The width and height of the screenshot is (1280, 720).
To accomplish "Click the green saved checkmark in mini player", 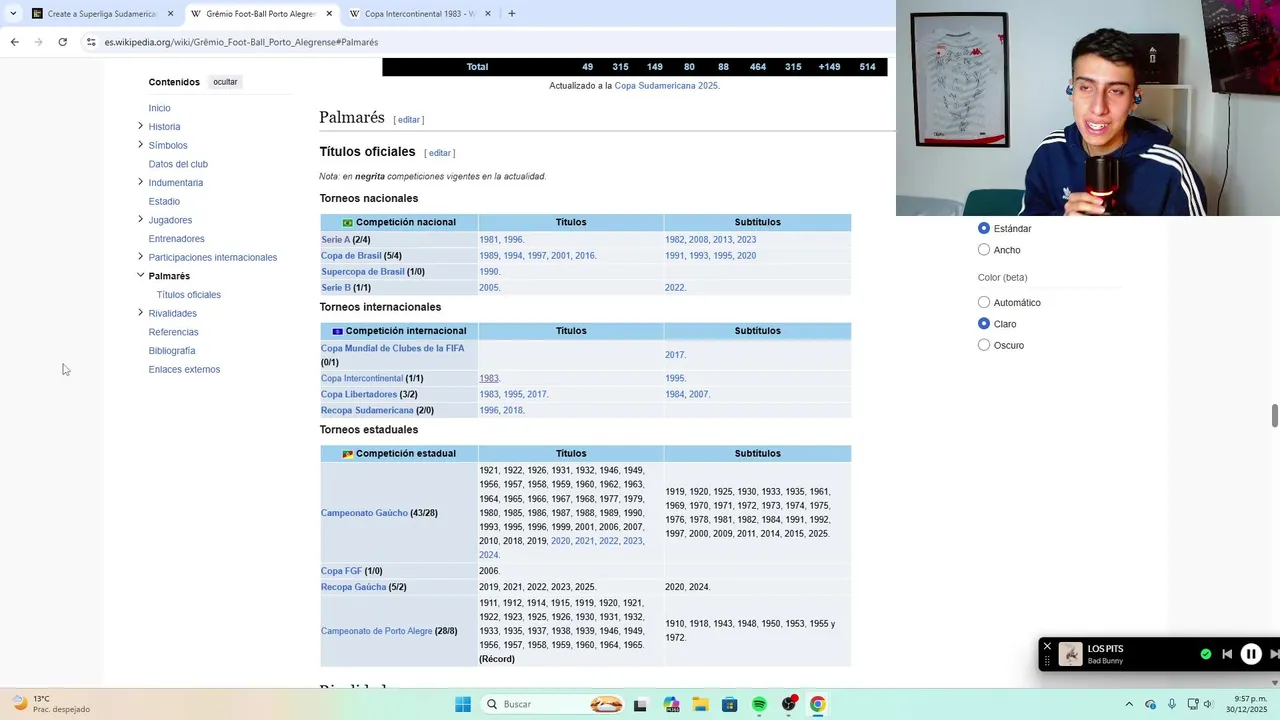I will [1205, 654].
